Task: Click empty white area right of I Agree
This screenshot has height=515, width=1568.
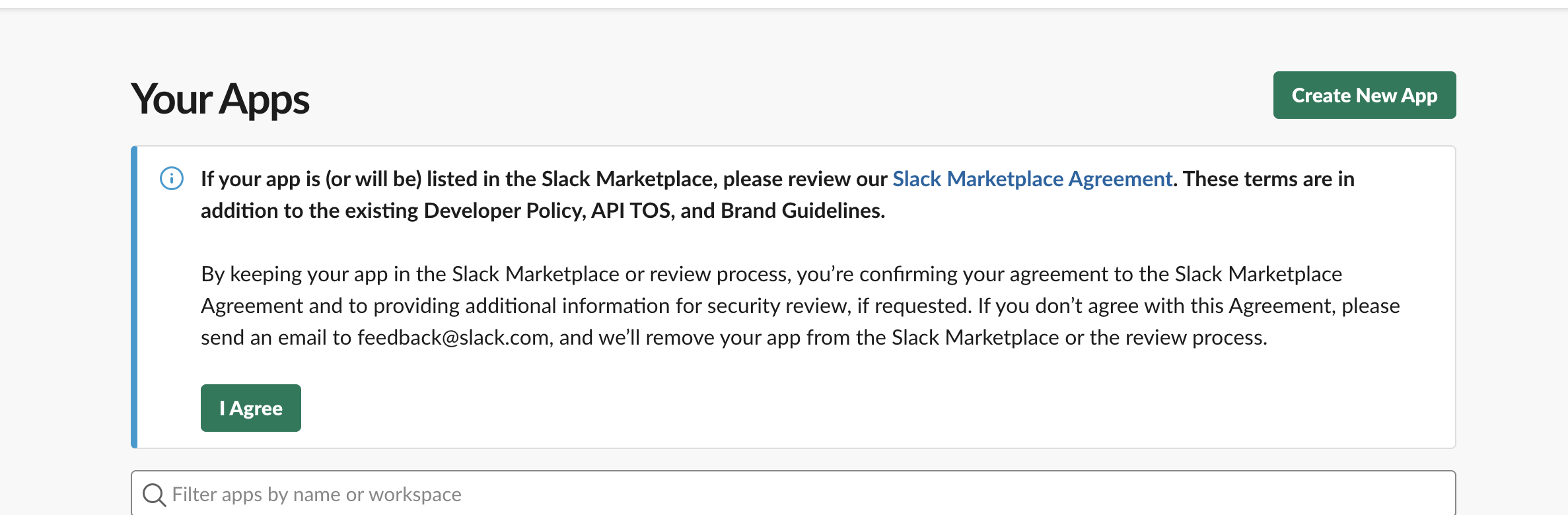Action: (x=793, y=408)
